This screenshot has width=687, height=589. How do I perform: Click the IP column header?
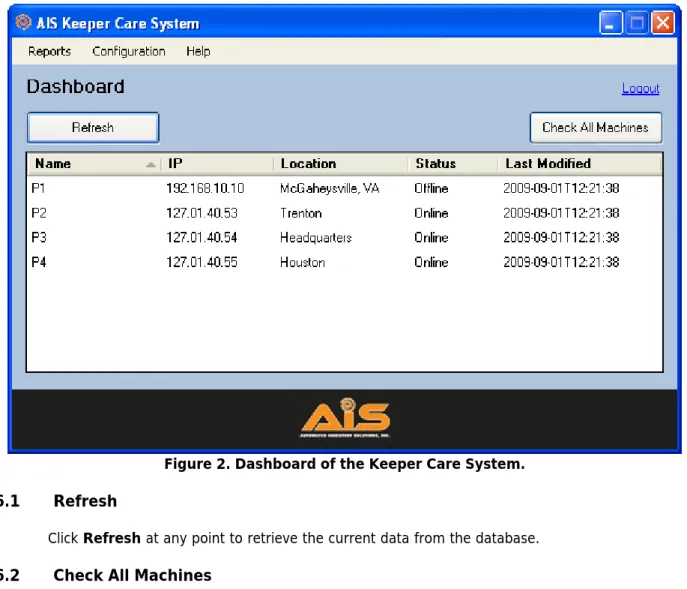pyautogui.click(x=217, y=164)
